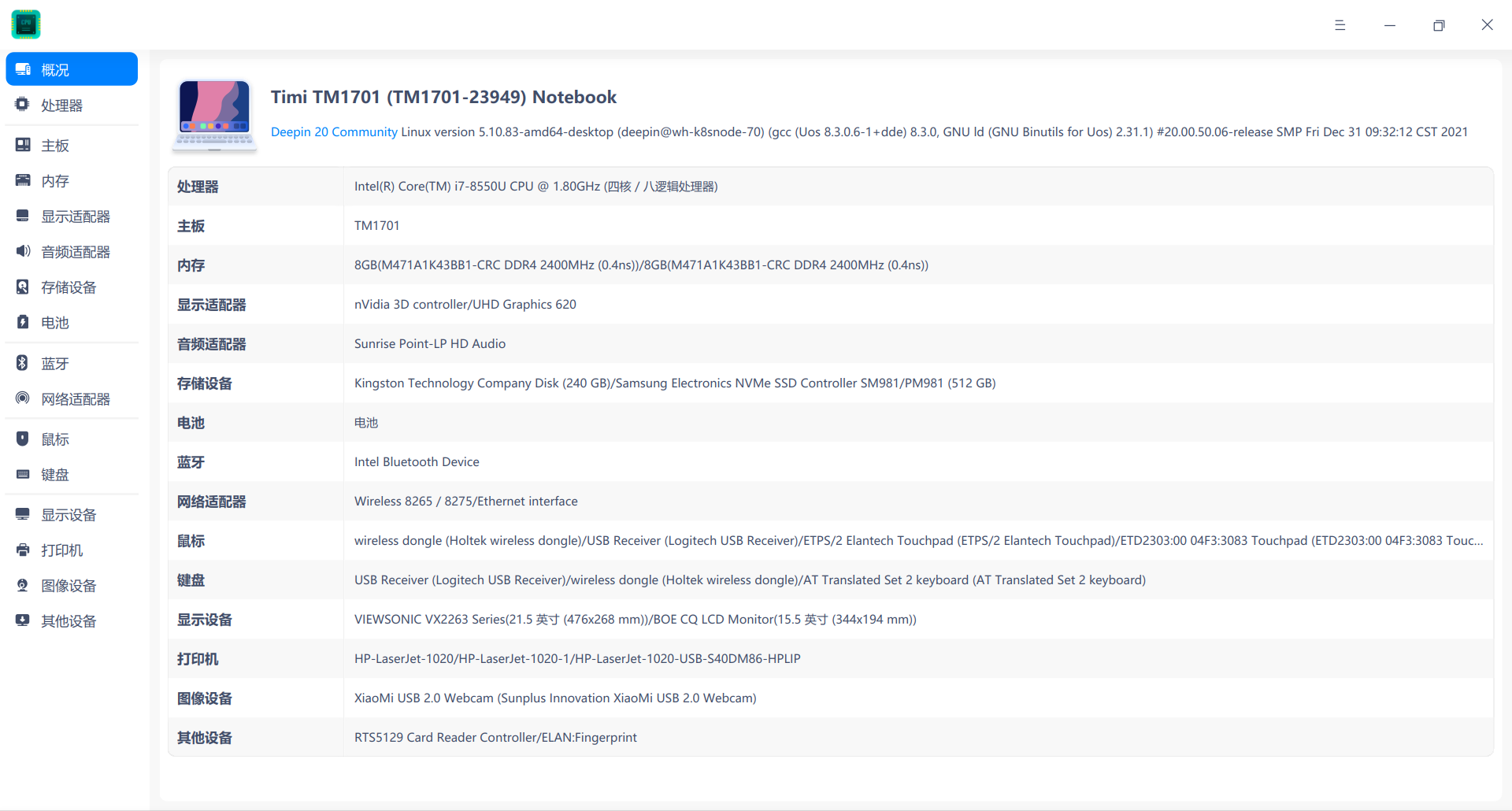Select the Sunrise Point-LP HD Audio value

tap(430, 344)
